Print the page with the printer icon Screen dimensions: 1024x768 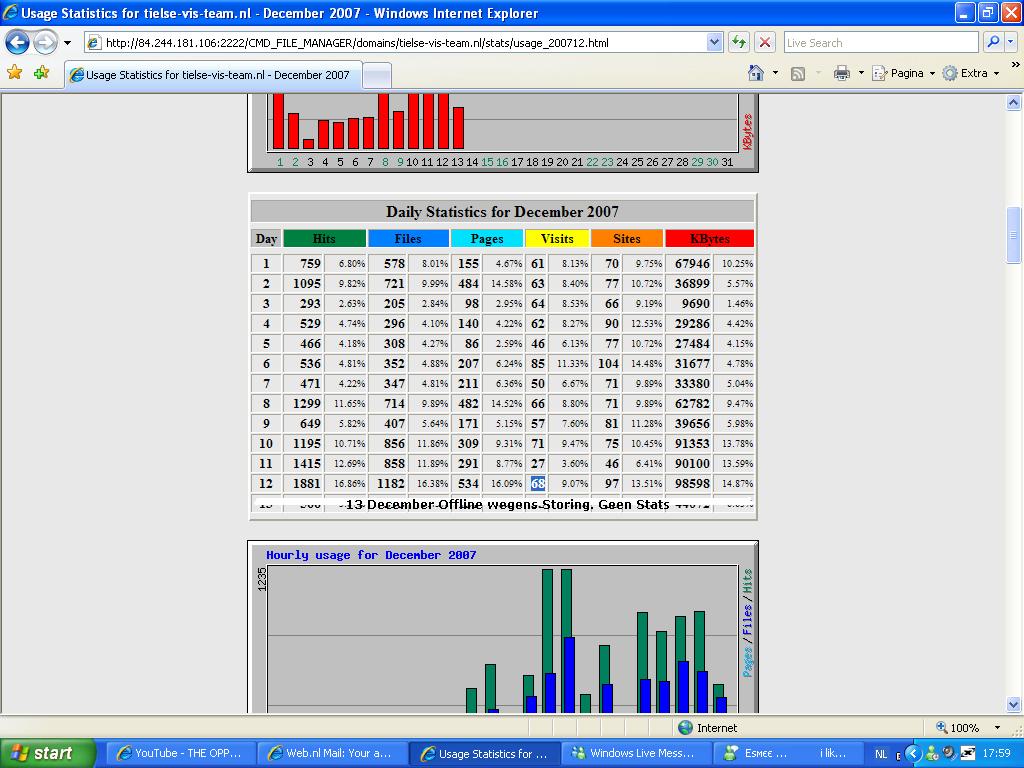(x=842, y=73)
